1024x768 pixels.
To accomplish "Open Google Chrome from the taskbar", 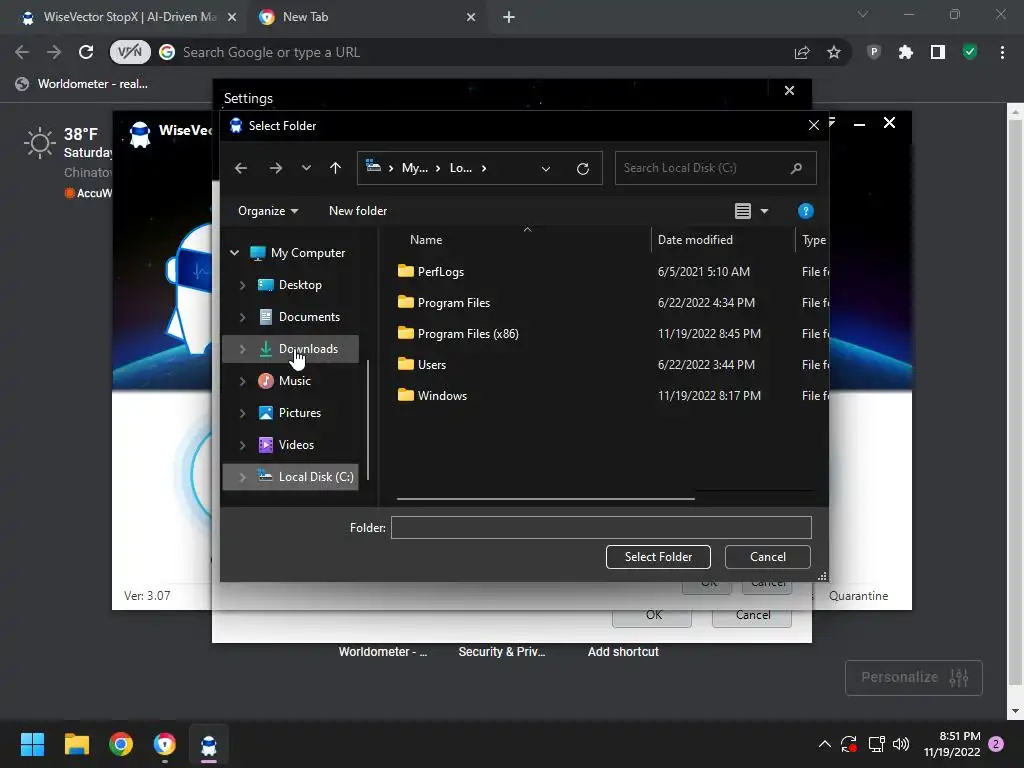I will point(121,744).
